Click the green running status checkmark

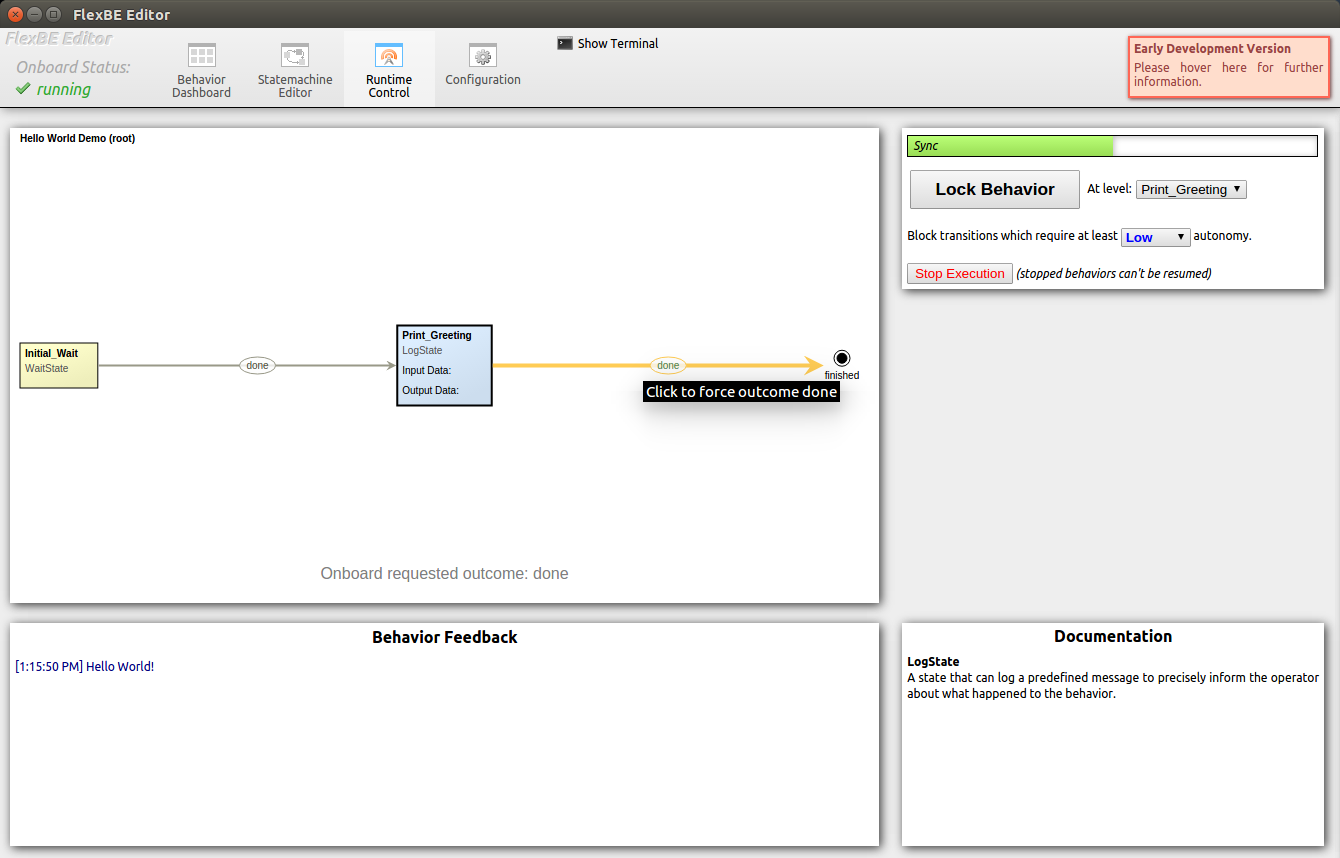point(23,89)
